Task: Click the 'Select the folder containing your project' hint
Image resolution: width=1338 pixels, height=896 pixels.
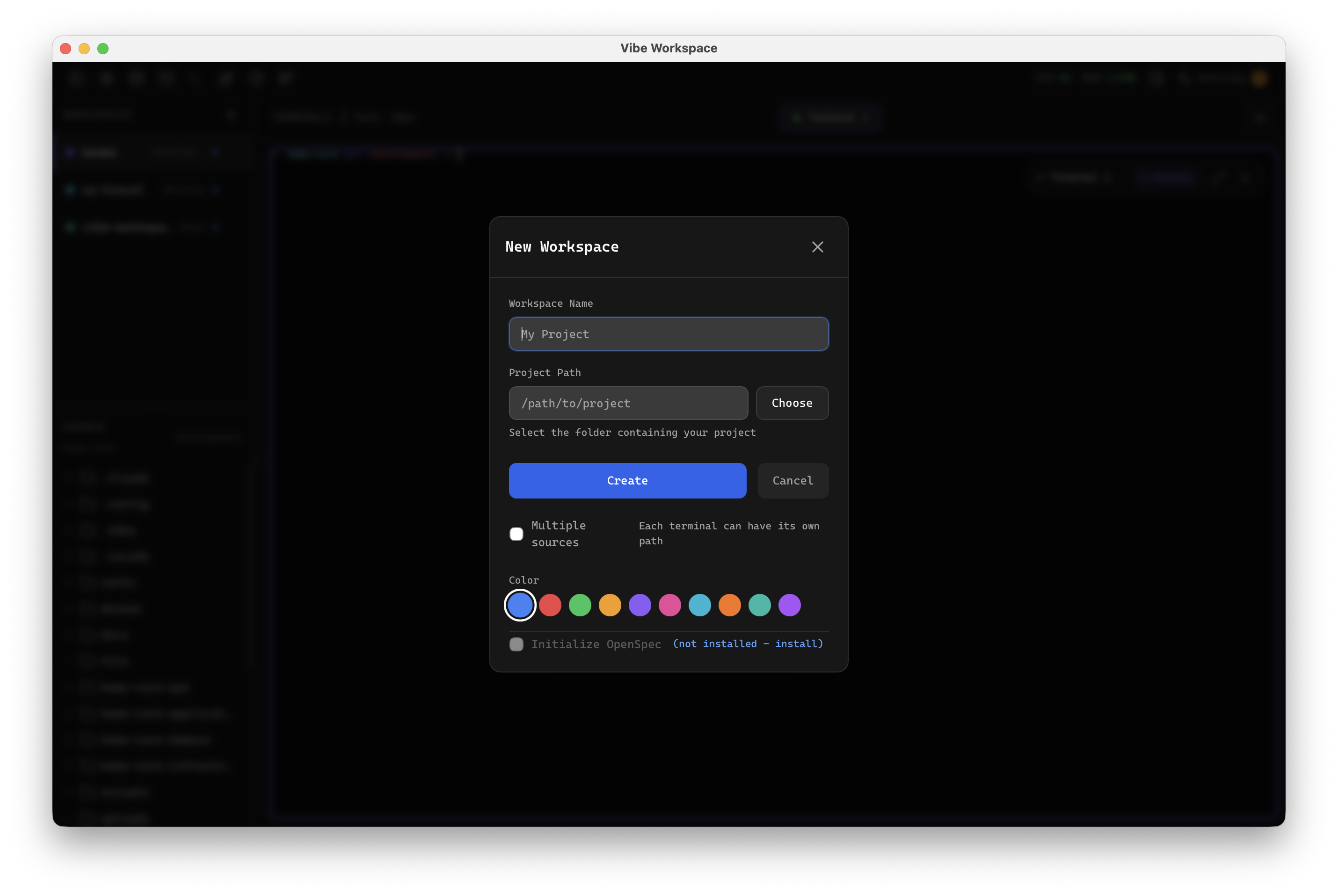Action: (632, 433)
